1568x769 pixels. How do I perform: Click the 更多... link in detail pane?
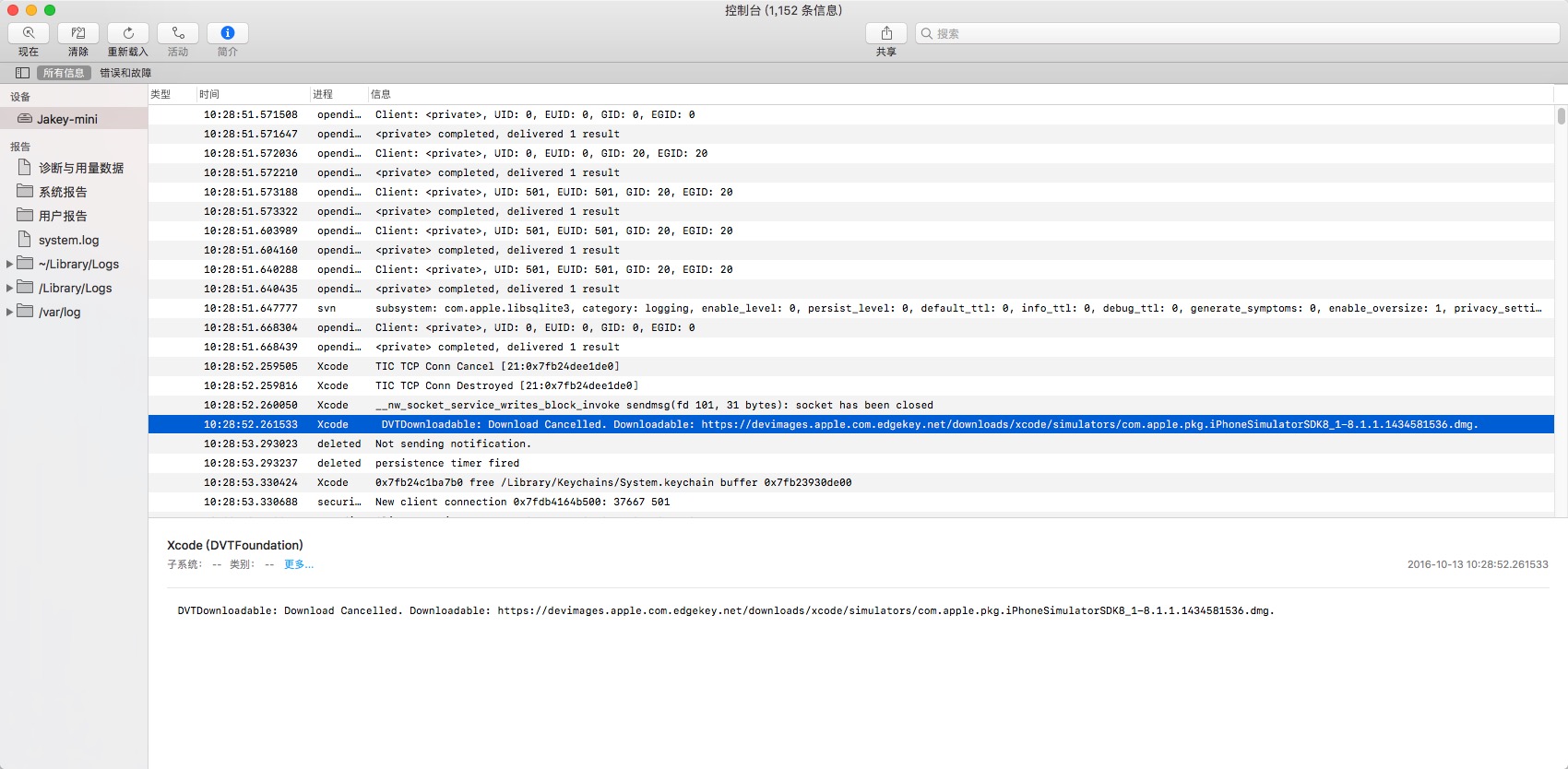(299, 564)
